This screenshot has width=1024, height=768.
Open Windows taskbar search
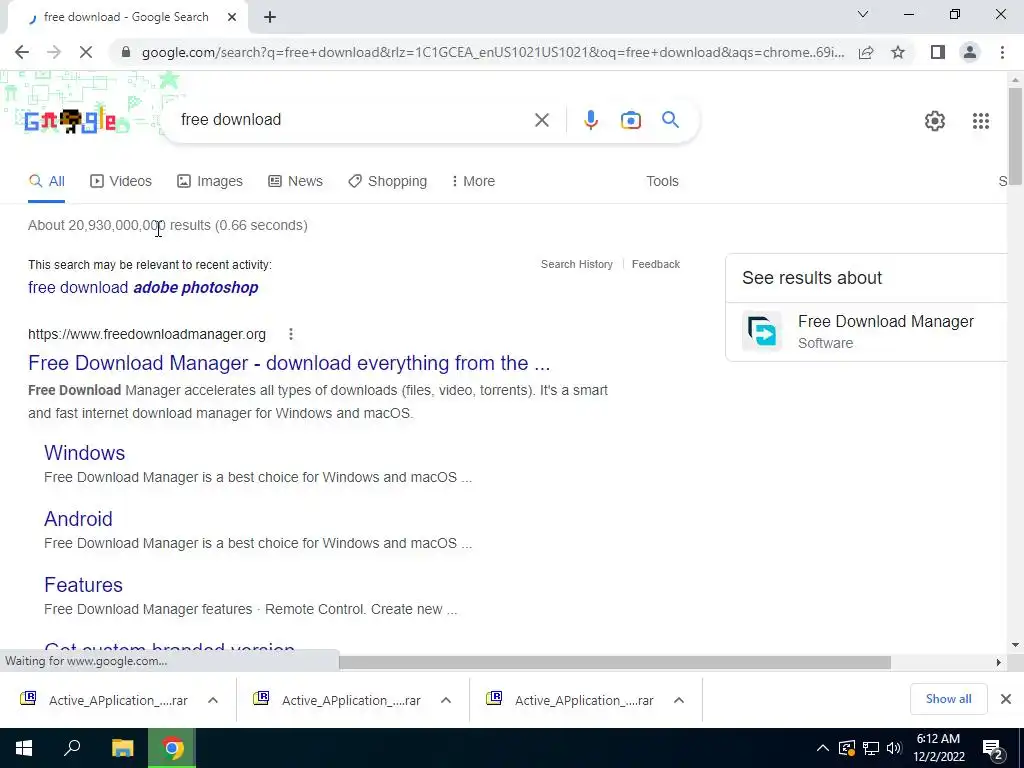[x=72, y=748]
